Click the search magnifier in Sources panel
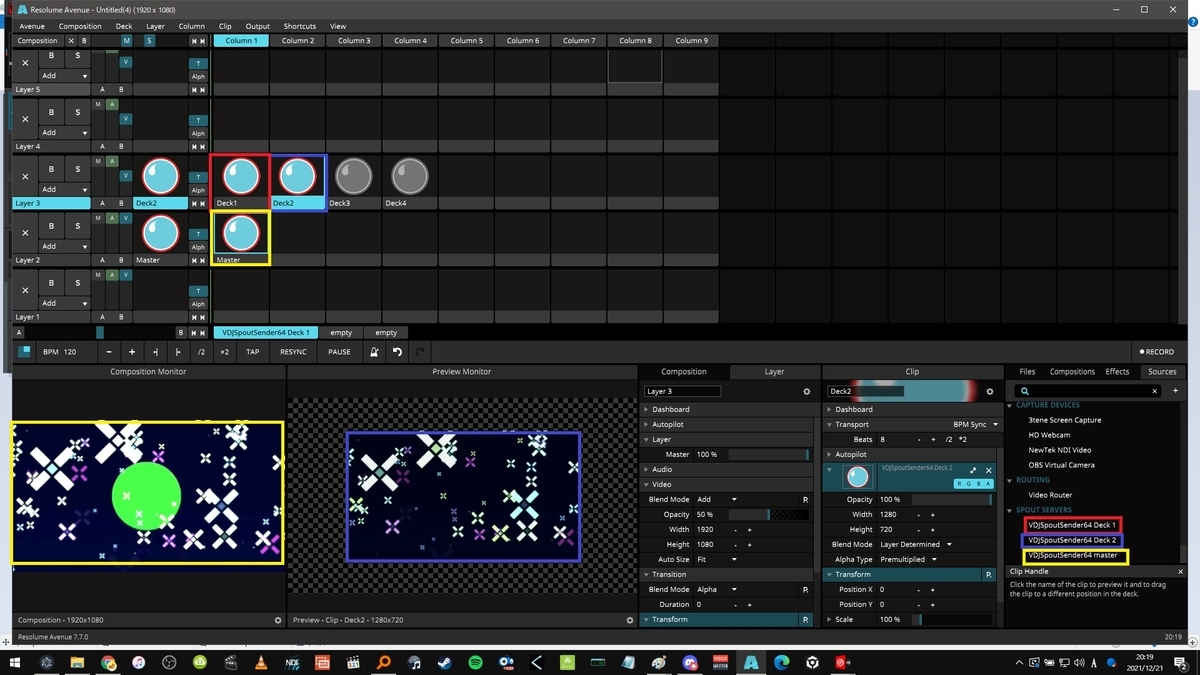Viewport: 1200px width, 675px height. pos(1025,391)
